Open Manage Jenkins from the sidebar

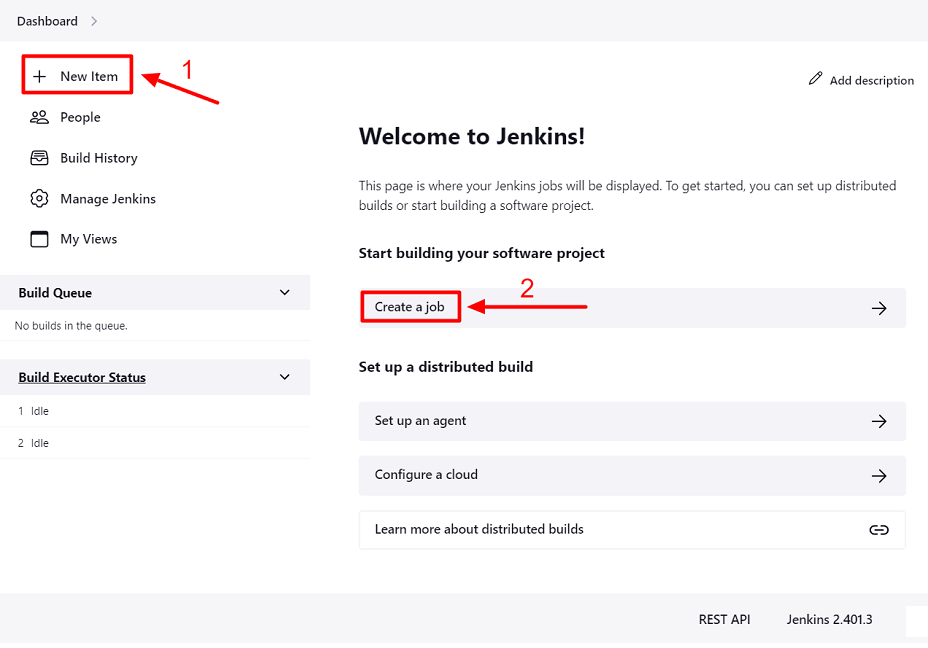click(x=108, y=199)
